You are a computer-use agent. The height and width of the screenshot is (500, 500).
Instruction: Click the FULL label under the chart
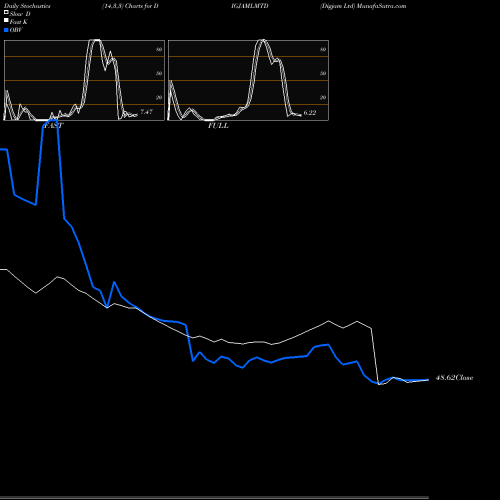click(218, 126)
